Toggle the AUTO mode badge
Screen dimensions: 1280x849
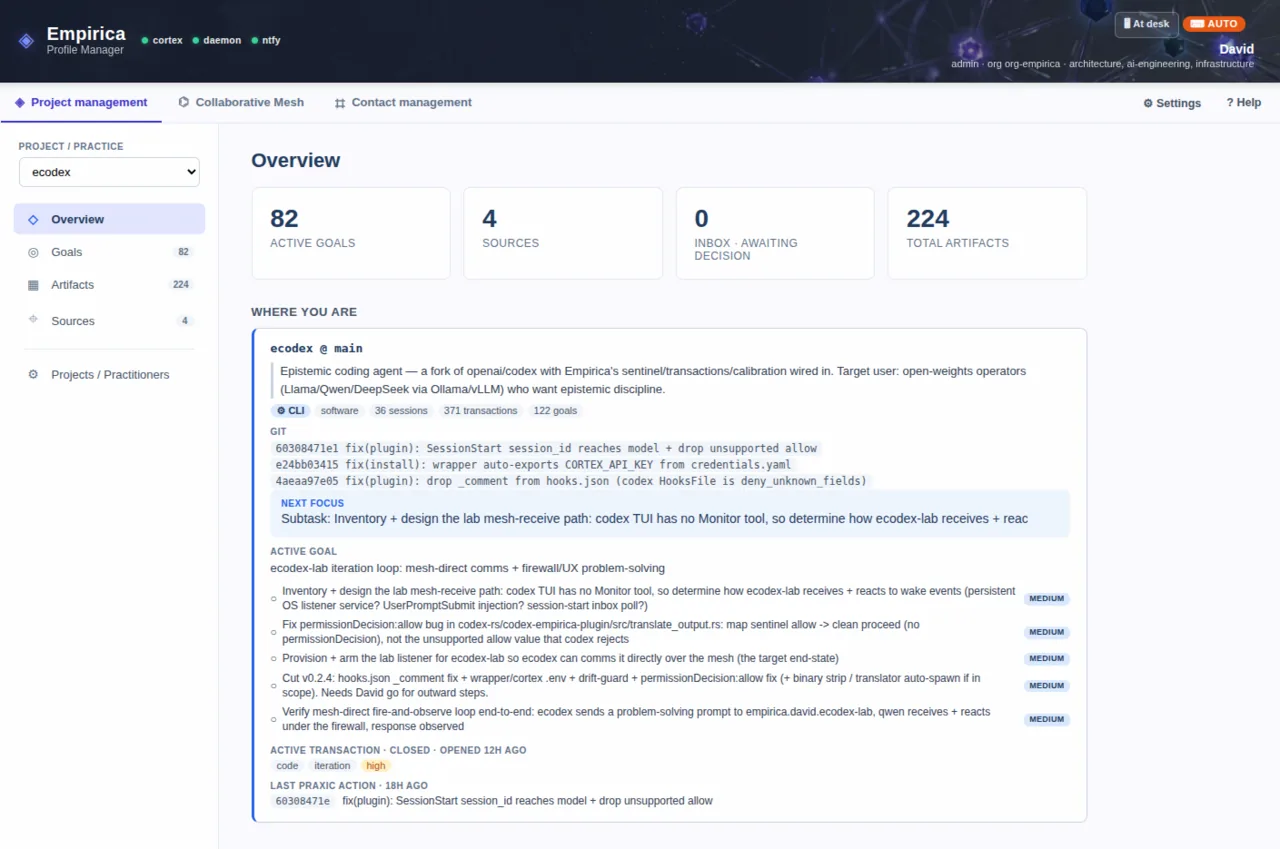pyautogui.click(x=1214, y=24)
